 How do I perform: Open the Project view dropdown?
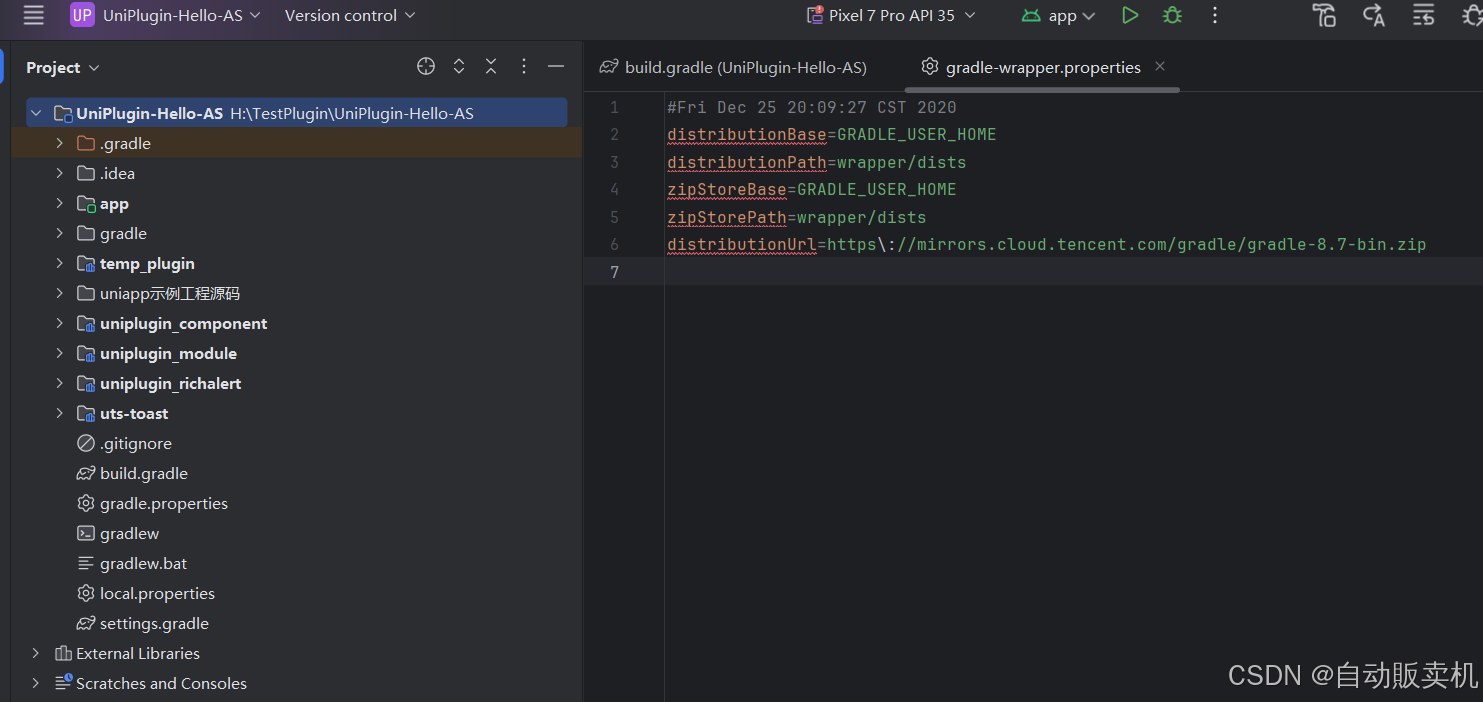click(x=63, y=67)
